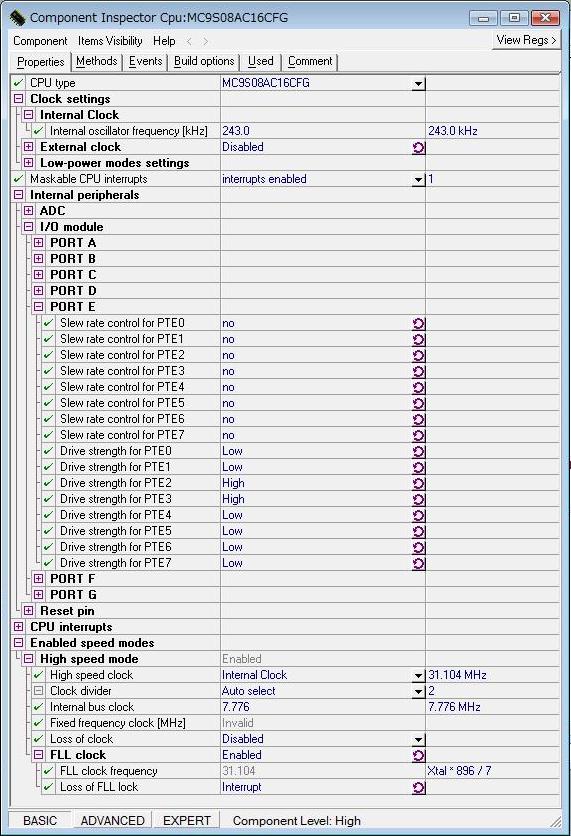Open the CPU type dropdown
This screenshot has width=571, height=836.
pos(419,84)
